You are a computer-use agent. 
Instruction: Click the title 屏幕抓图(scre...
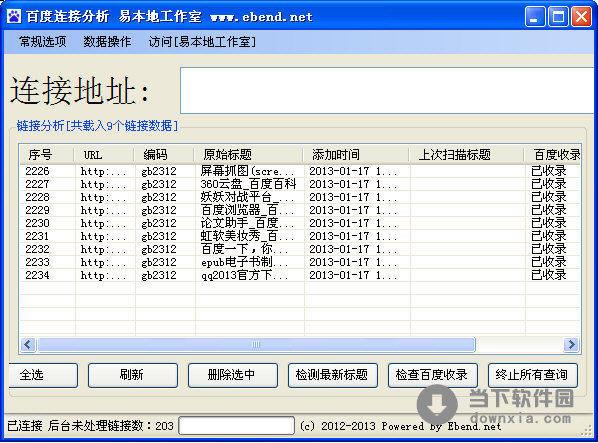248,171
